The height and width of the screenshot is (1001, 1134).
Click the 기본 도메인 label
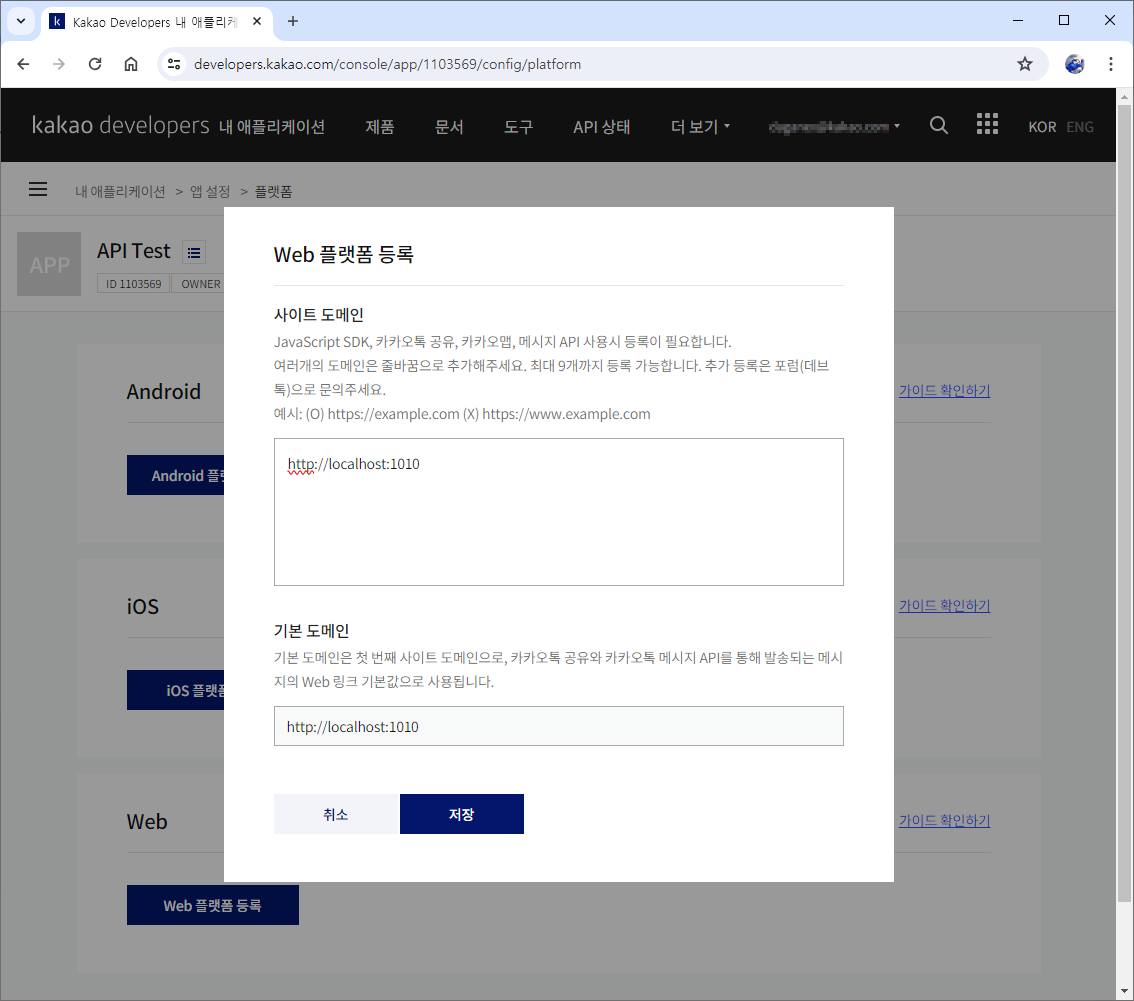point(311,631)
